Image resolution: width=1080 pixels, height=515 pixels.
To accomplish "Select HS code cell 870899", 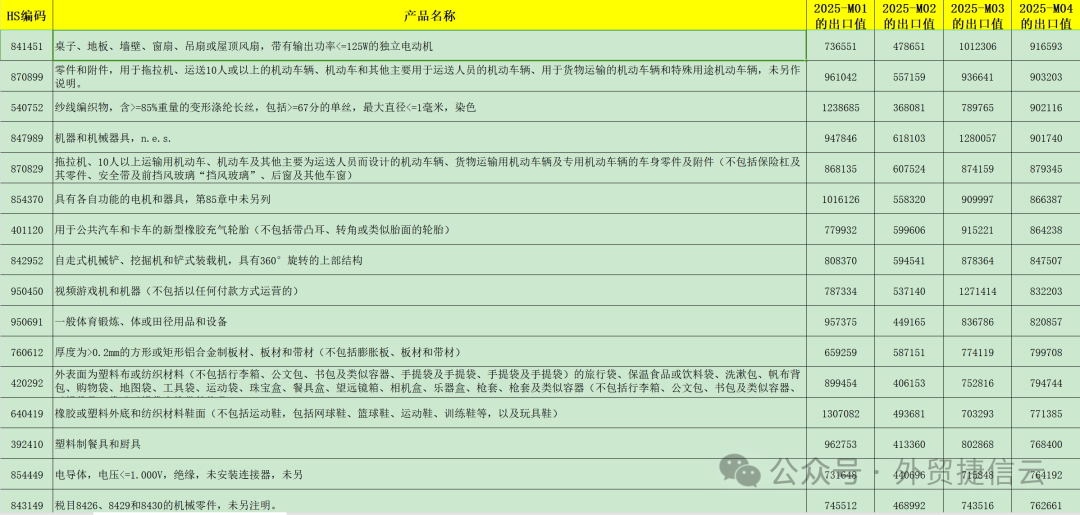I will (26, 77).
